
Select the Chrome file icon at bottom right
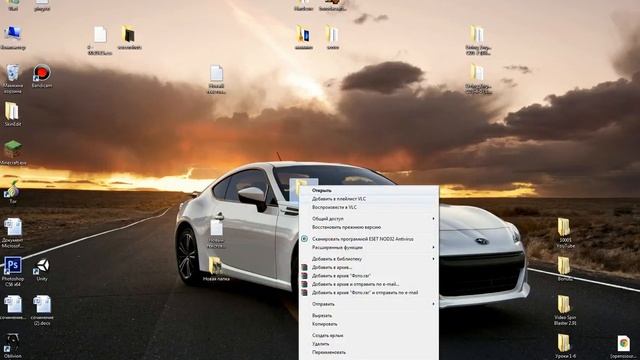(x=623, y=344)
